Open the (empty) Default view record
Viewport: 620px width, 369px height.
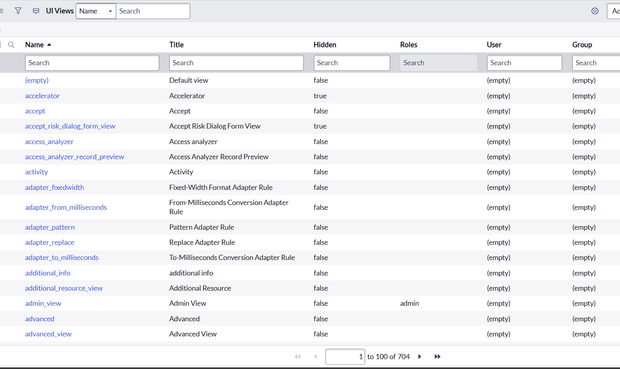tap(37, 80)
